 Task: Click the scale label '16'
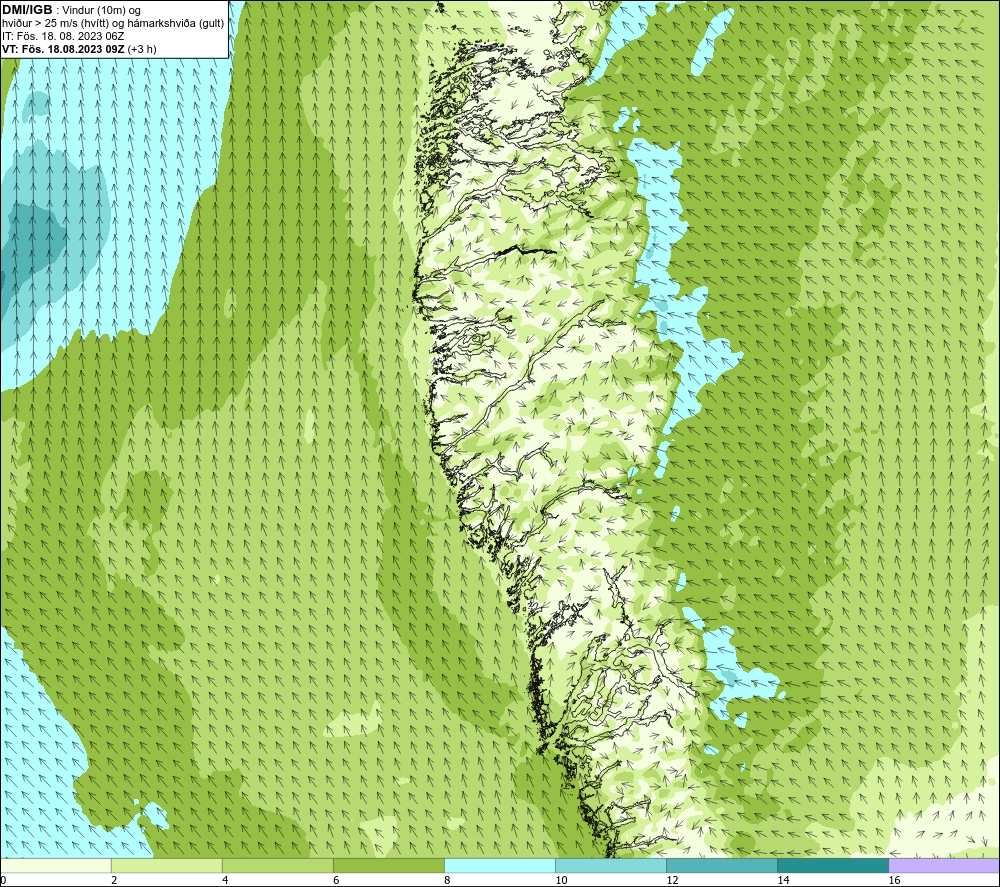[894, 880]
